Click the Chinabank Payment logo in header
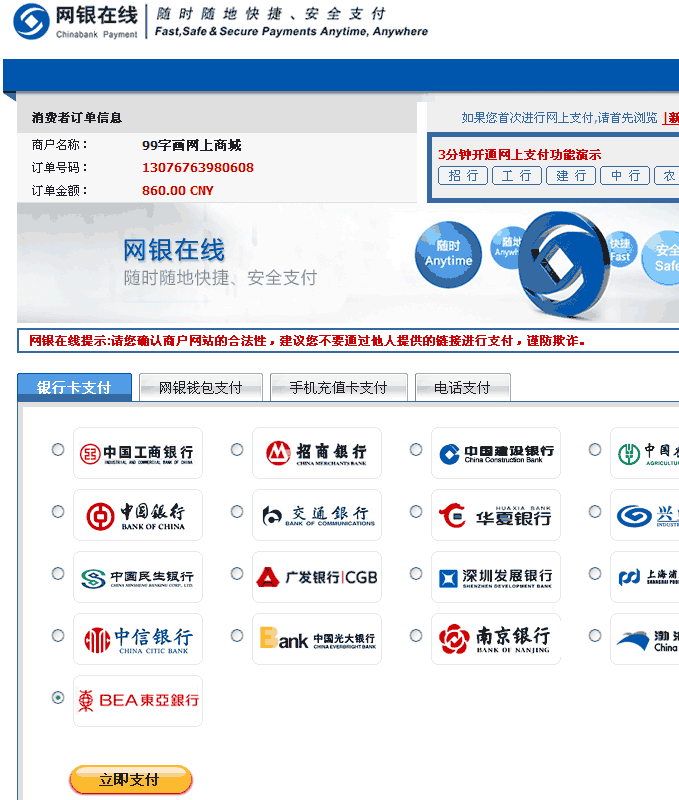Viewport: 679px width, 800px height. pyautogui.click(x=75, y=22)
